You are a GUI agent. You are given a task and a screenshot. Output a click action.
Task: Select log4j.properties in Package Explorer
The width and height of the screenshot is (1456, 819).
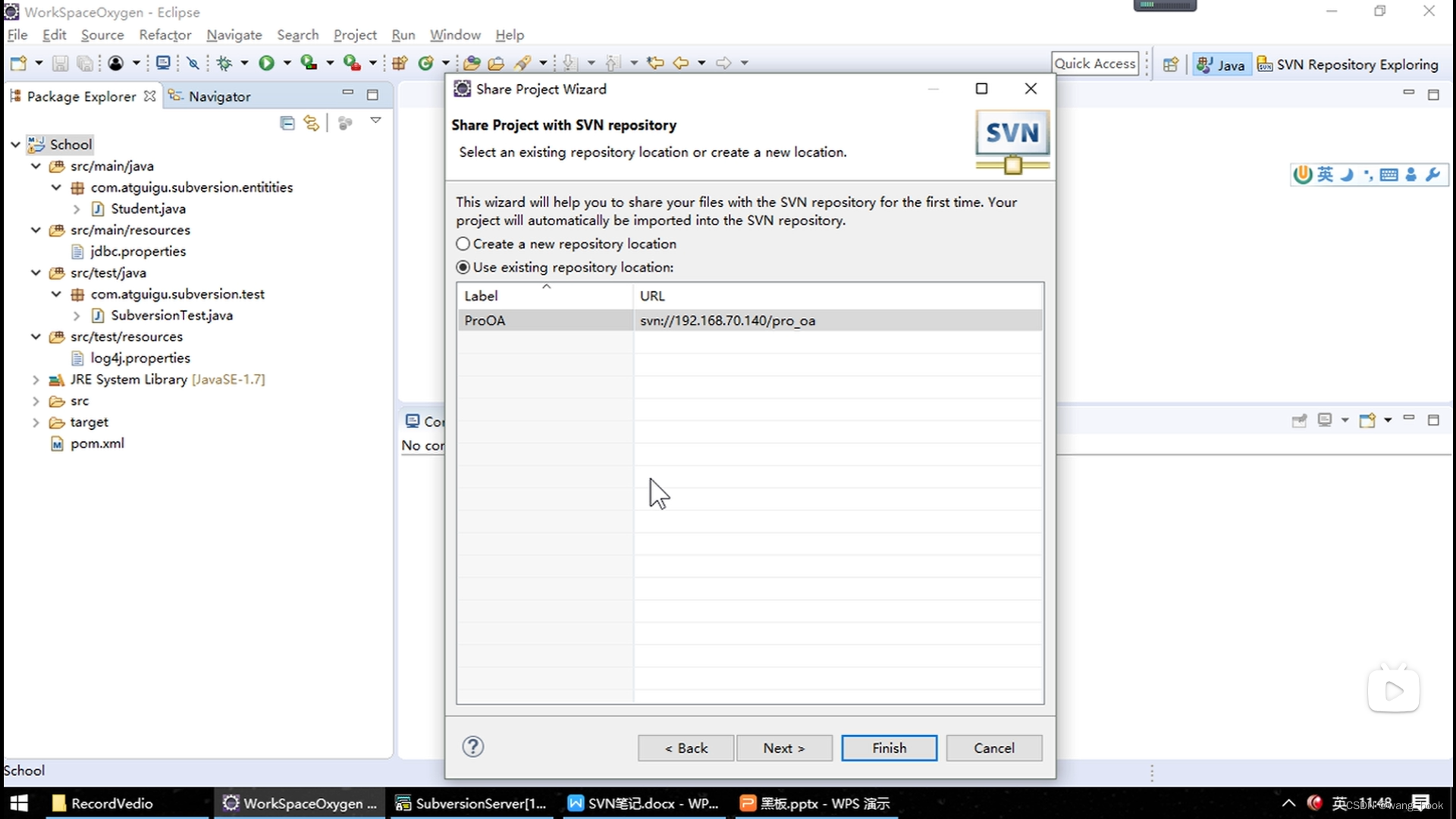(140, 358)
